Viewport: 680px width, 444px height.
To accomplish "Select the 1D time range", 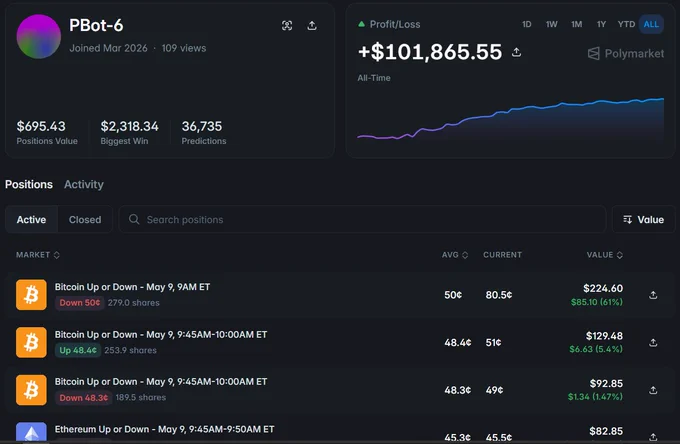I will pos(526,24).
